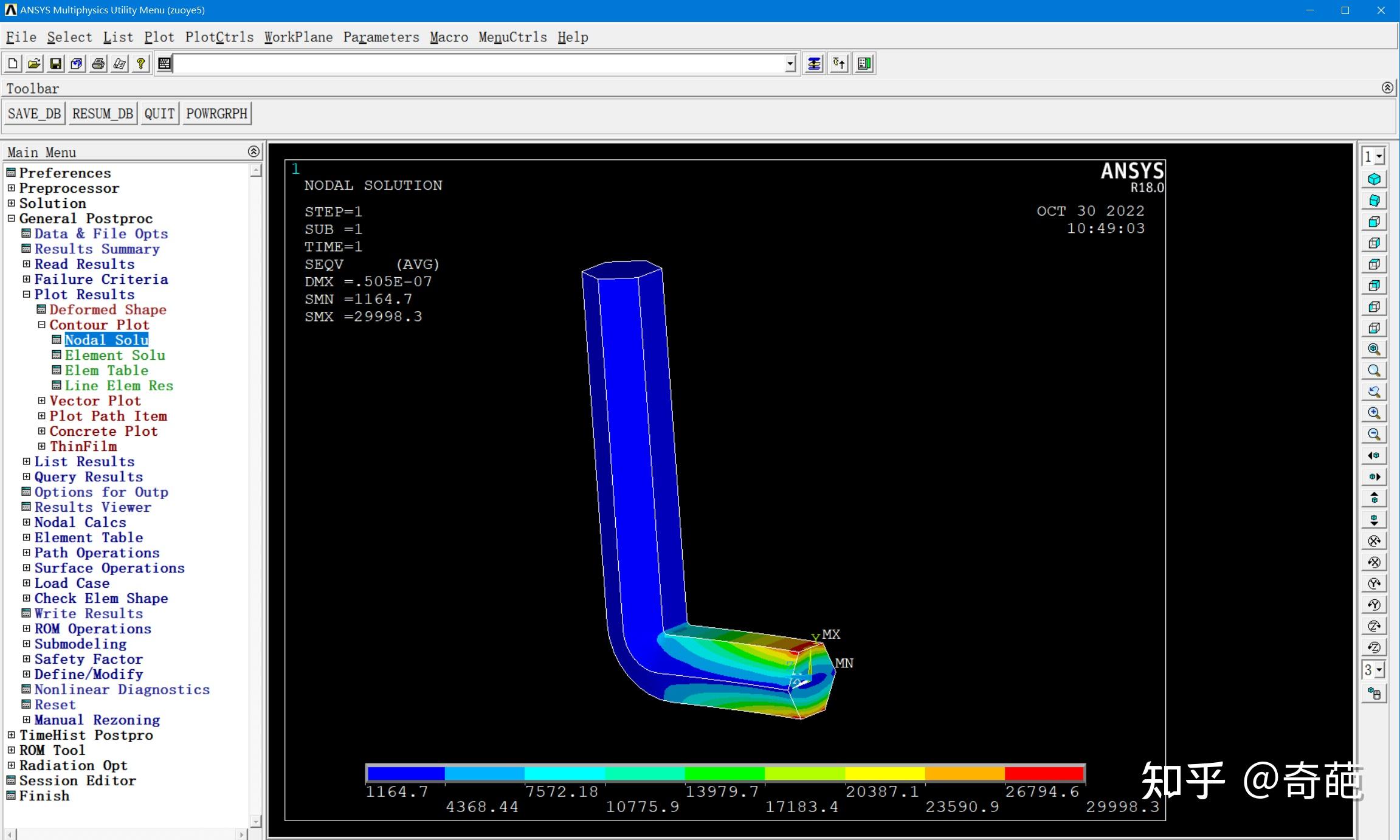Click the Zoom In icon
1400x840 pixels.
point(1374,413)
